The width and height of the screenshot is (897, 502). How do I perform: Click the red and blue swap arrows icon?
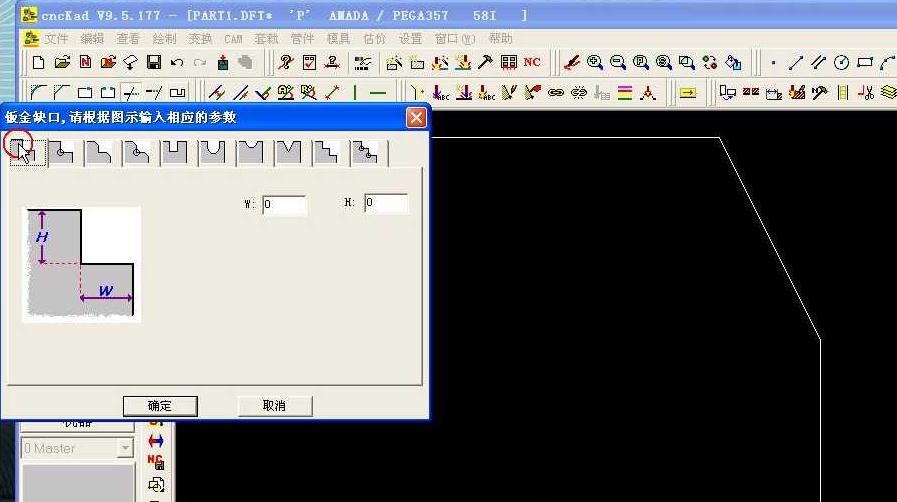[x=156, y=441]
